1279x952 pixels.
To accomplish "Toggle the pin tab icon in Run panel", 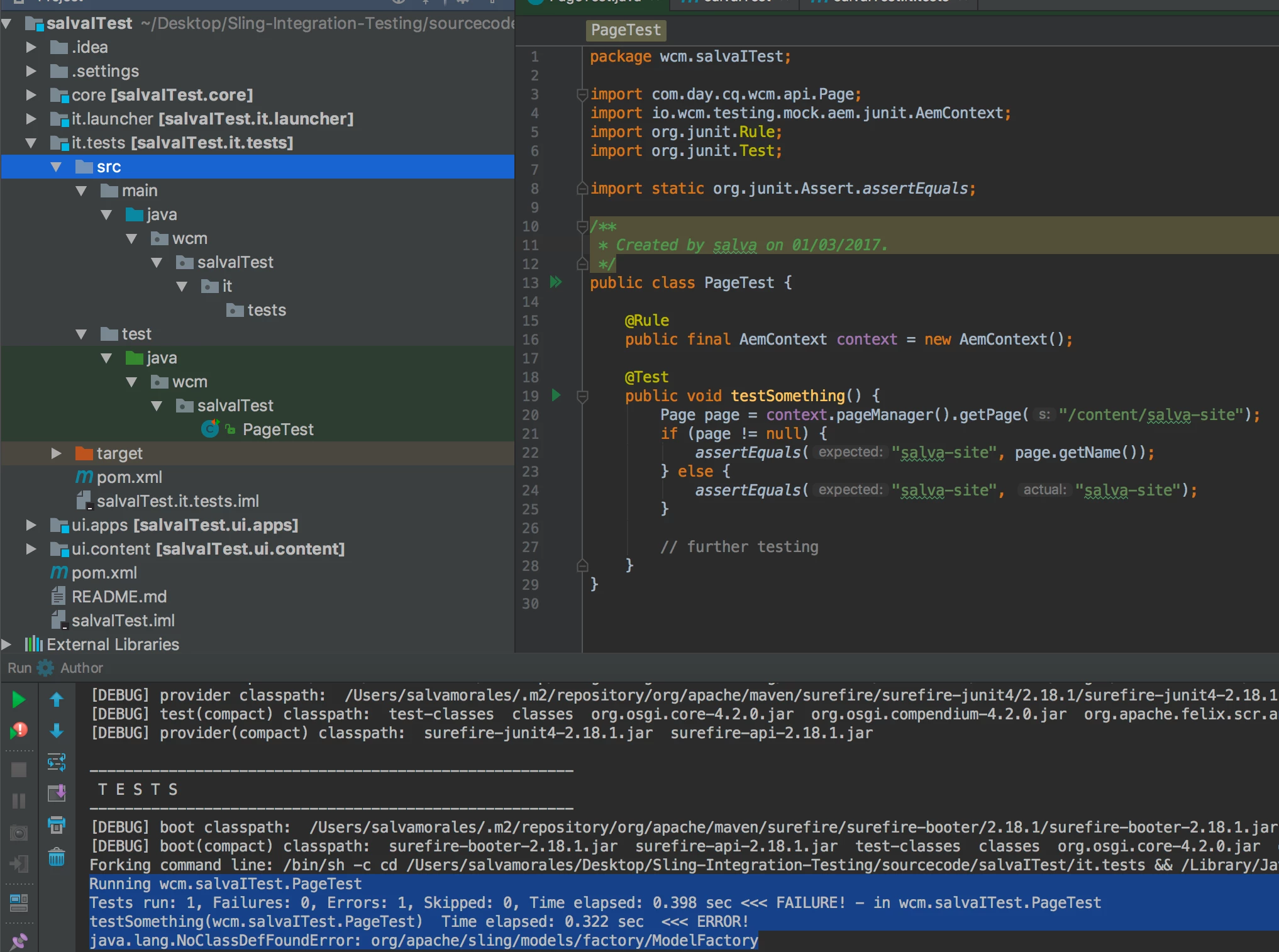I will coord(19,941).
